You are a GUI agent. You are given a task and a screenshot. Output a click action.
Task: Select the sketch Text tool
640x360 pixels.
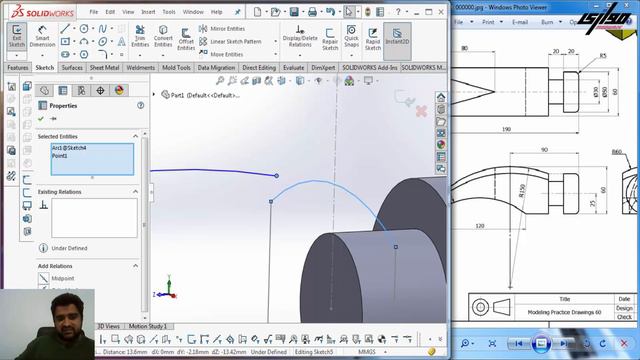click(121, 41)
